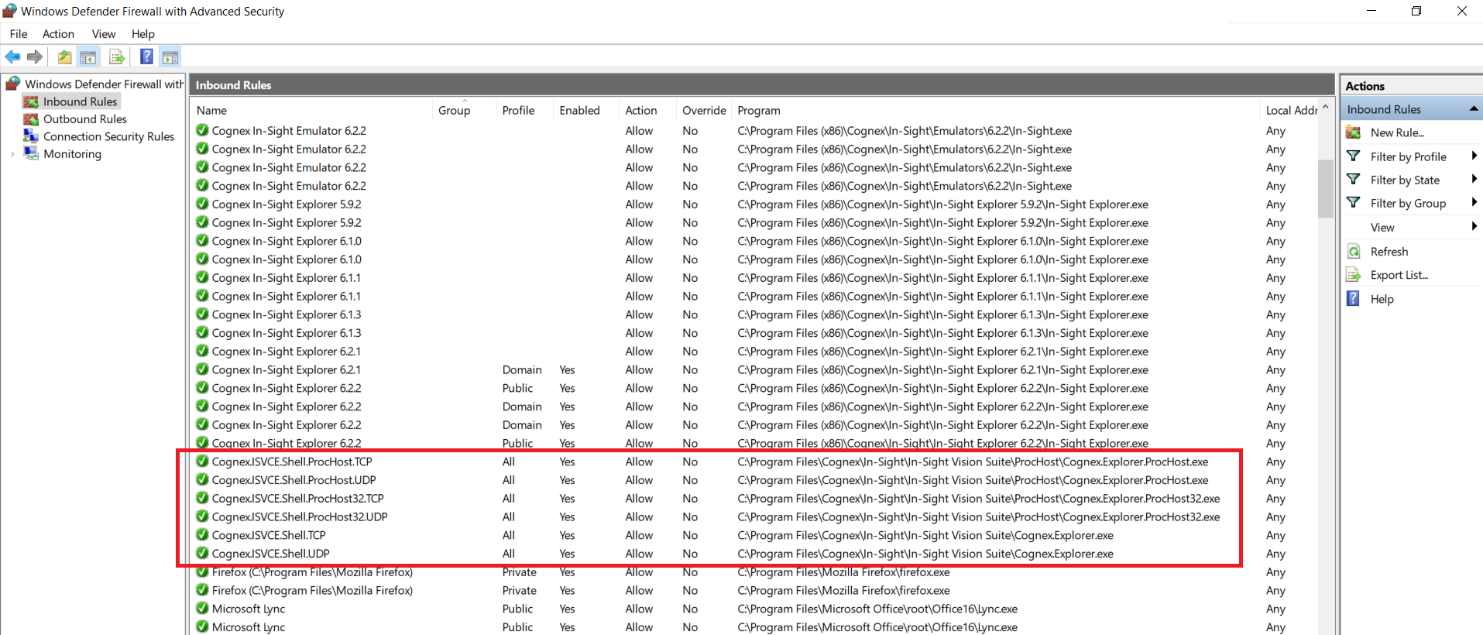Click the Up one level folder icon

click(x=65, y=57)
